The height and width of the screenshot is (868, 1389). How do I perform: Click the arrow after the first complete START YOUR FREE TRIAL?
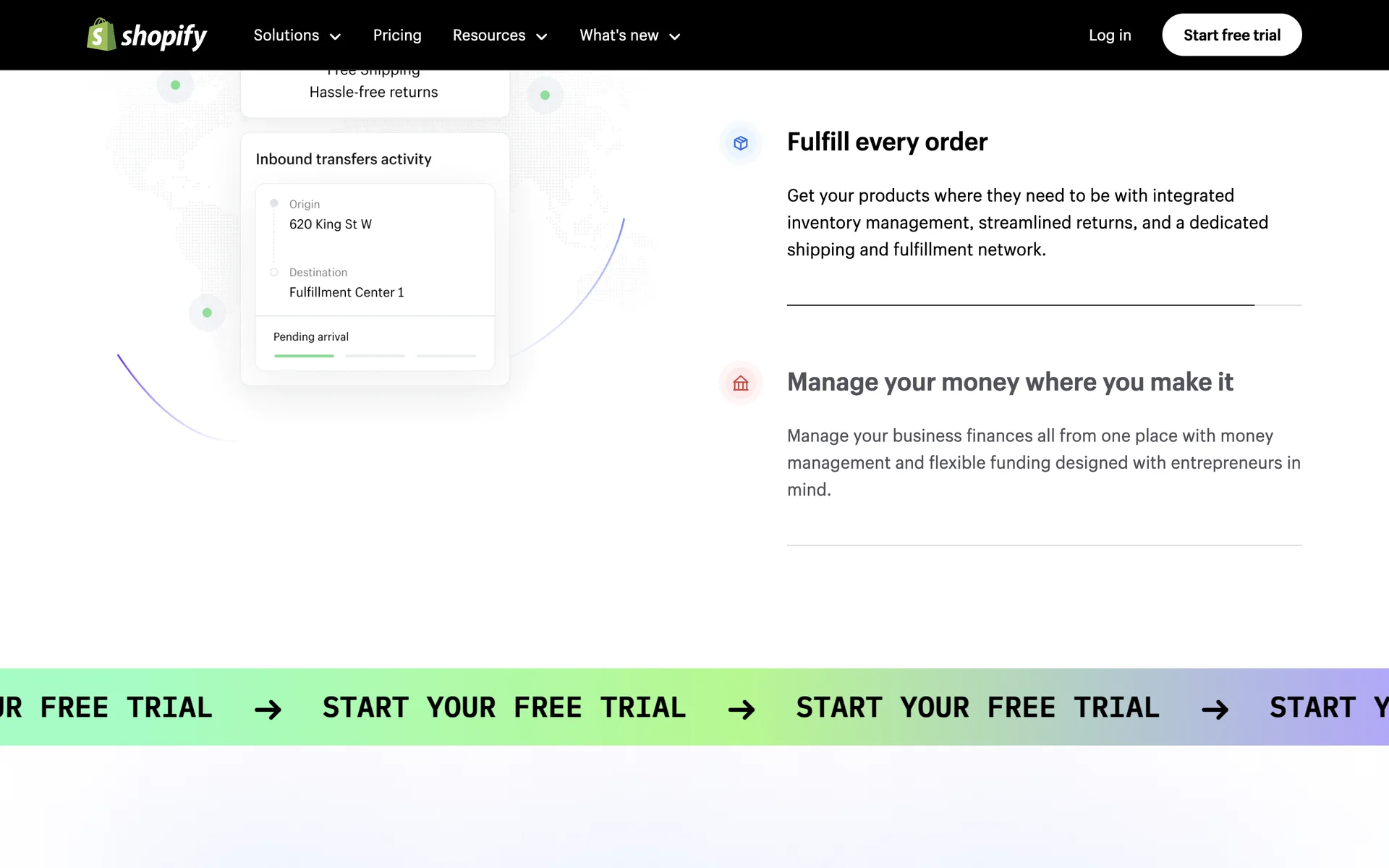click(x=742, y=710)
